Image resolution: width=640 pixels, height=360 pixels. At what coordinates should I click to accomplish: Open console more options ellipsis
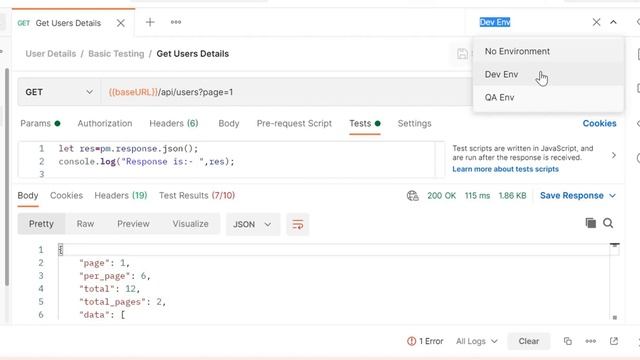pos(591,341)
